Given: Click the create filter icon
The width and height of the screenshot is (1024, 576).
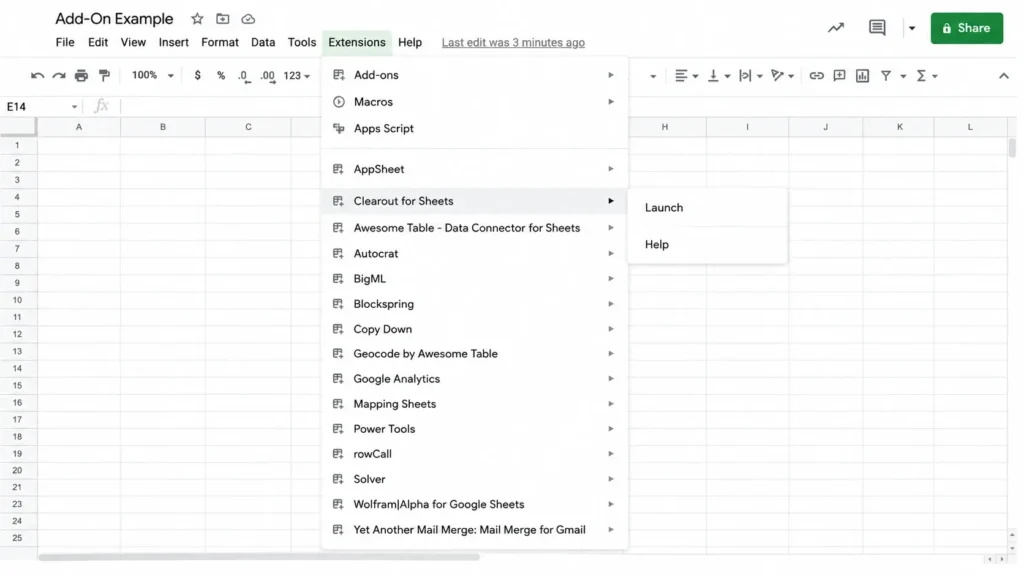Looking at the screenshot, I should (x=886, y=76).
